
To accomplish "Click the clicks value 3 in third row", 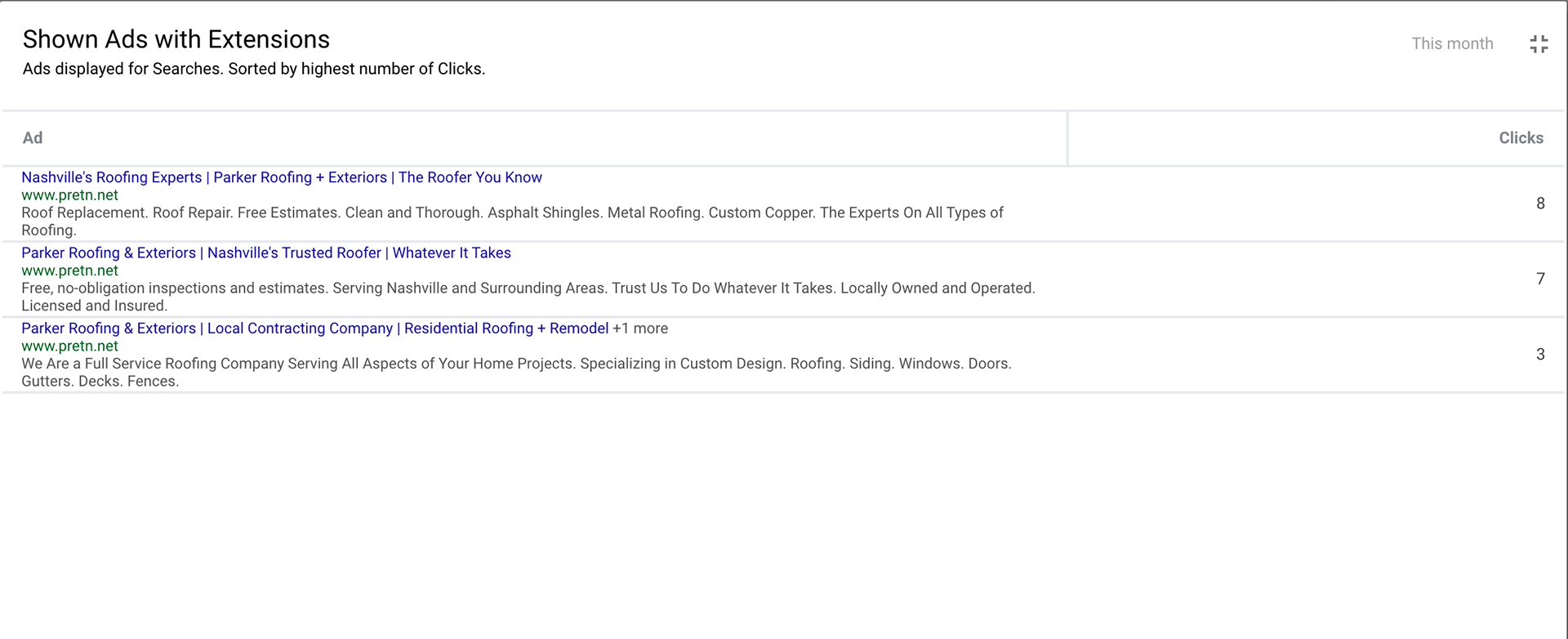I will tap(1540, 354).
